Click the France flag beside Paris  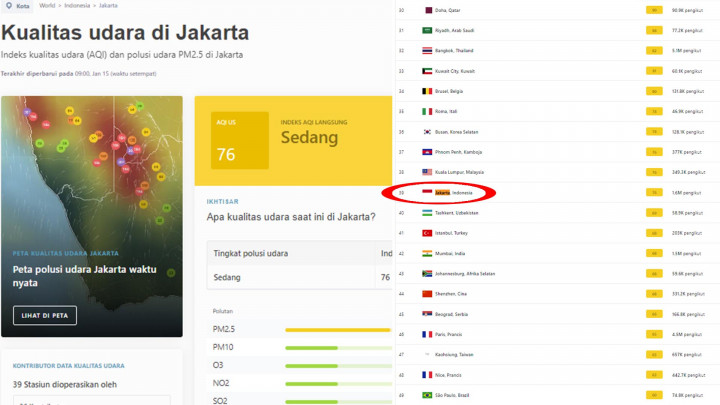tap(427, 334)
